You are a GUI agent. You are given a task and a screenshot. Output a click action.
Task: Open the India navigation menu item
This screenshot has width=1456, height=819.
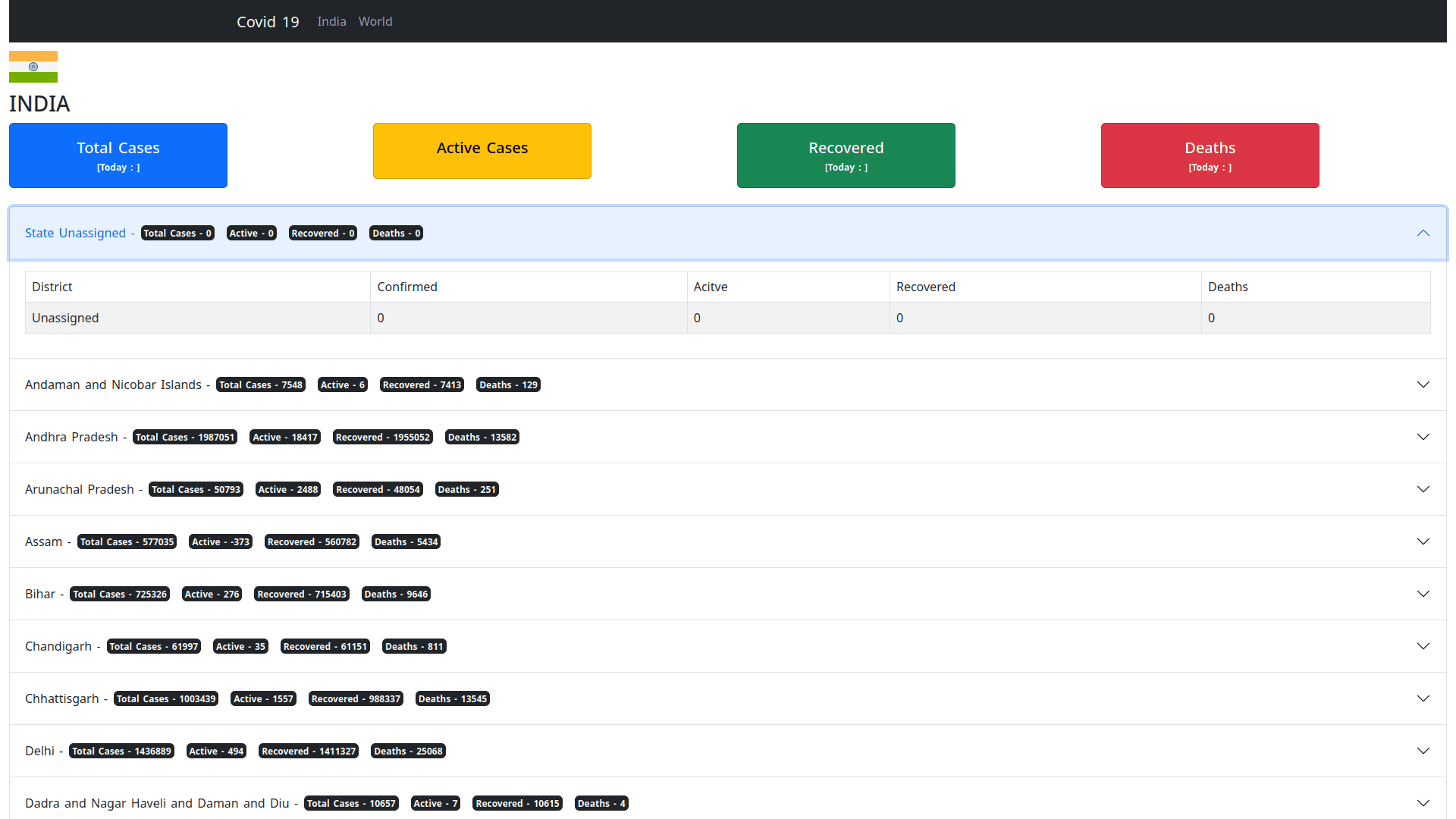[x=331, y=21]
